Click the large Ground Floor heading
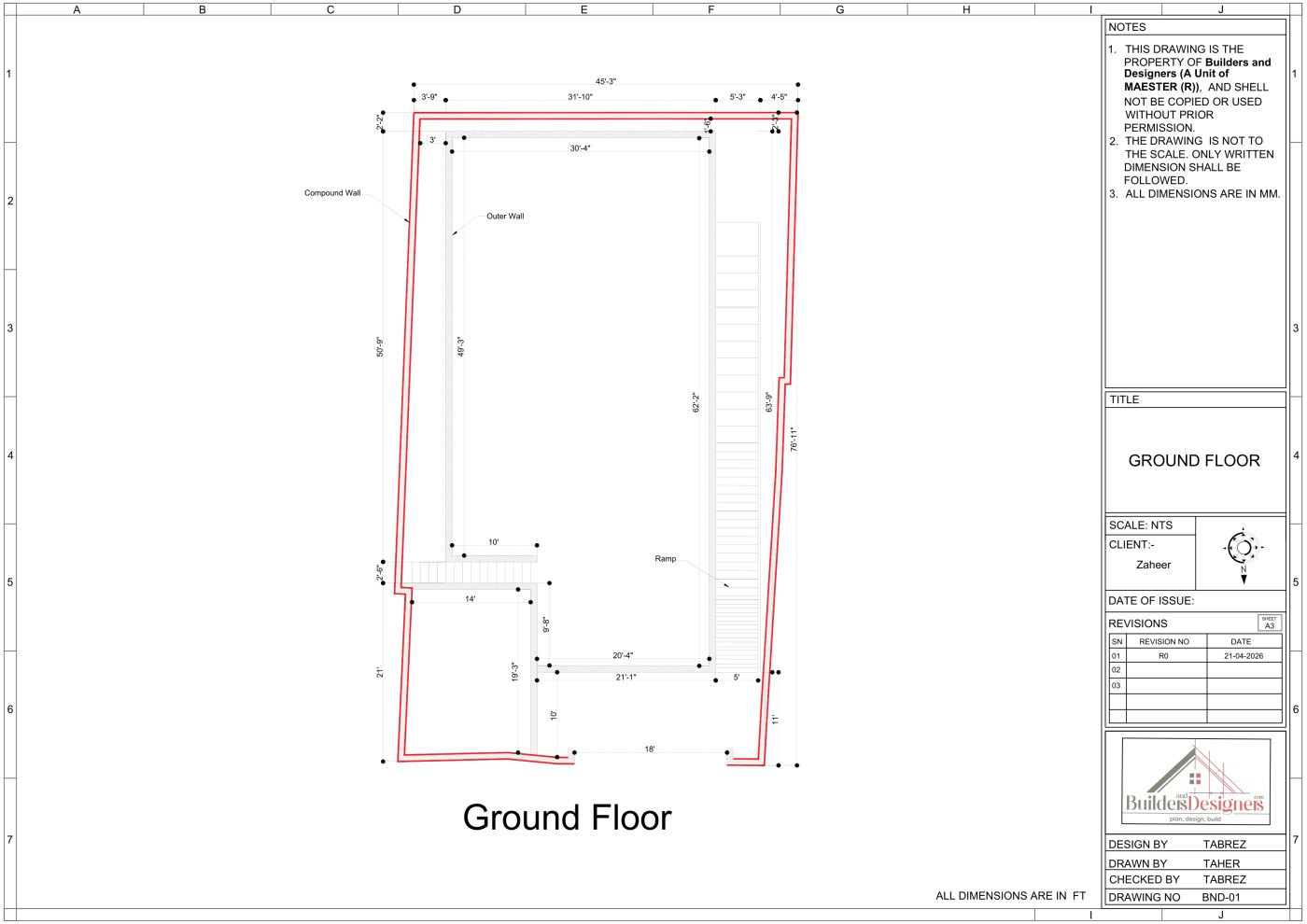The image size is (1307, 924). [567, 818]
